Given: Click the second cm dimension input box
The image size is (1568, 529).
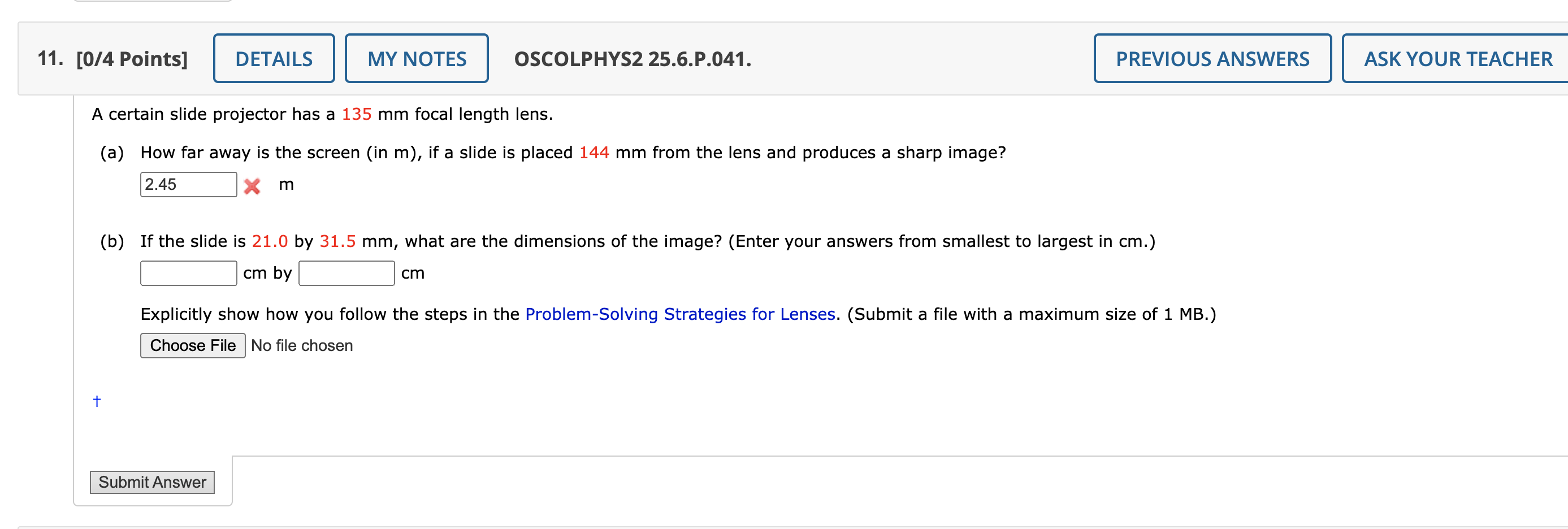Looking at the screenshot, I should pyautogui.click(x=346, y=274).
